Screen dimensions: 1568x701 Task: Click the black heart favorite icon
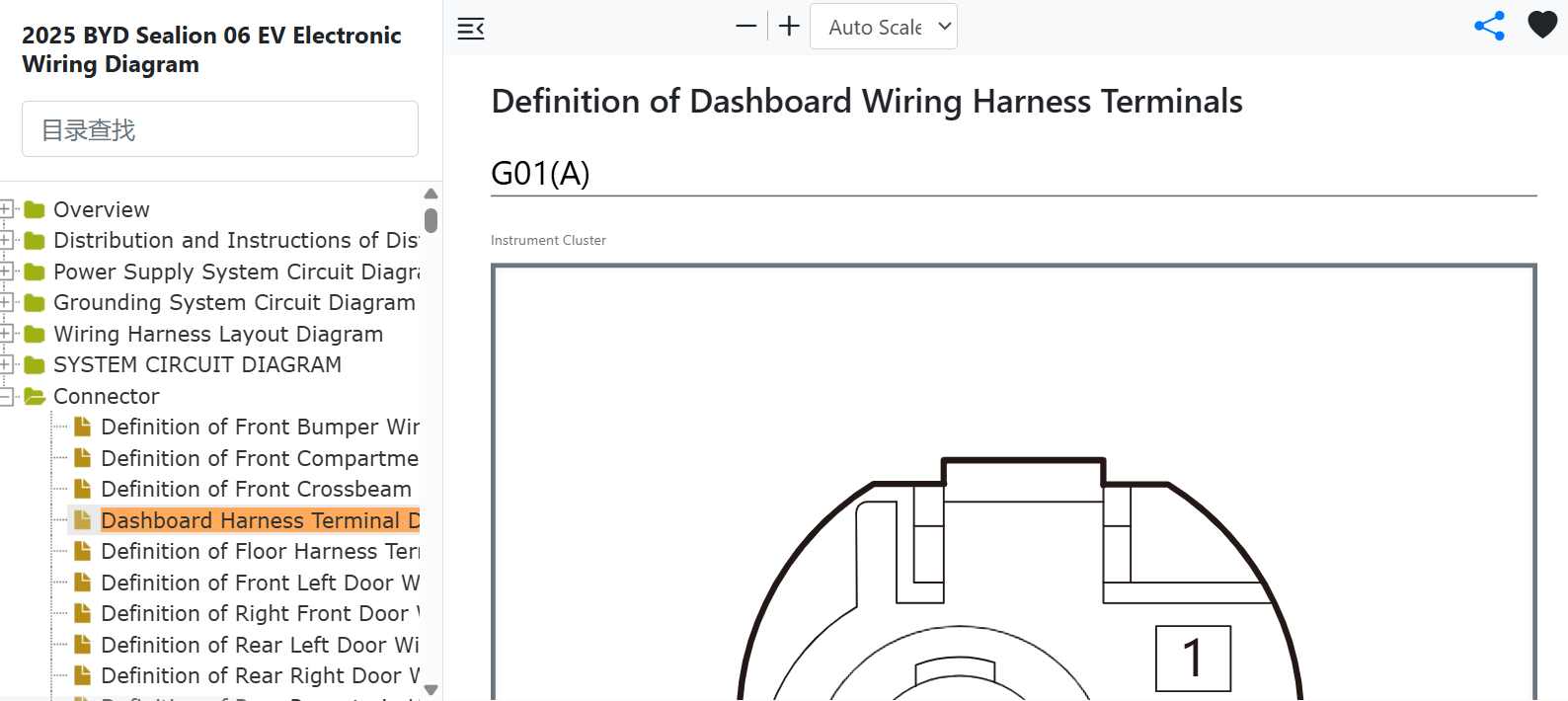point(1542,25)
